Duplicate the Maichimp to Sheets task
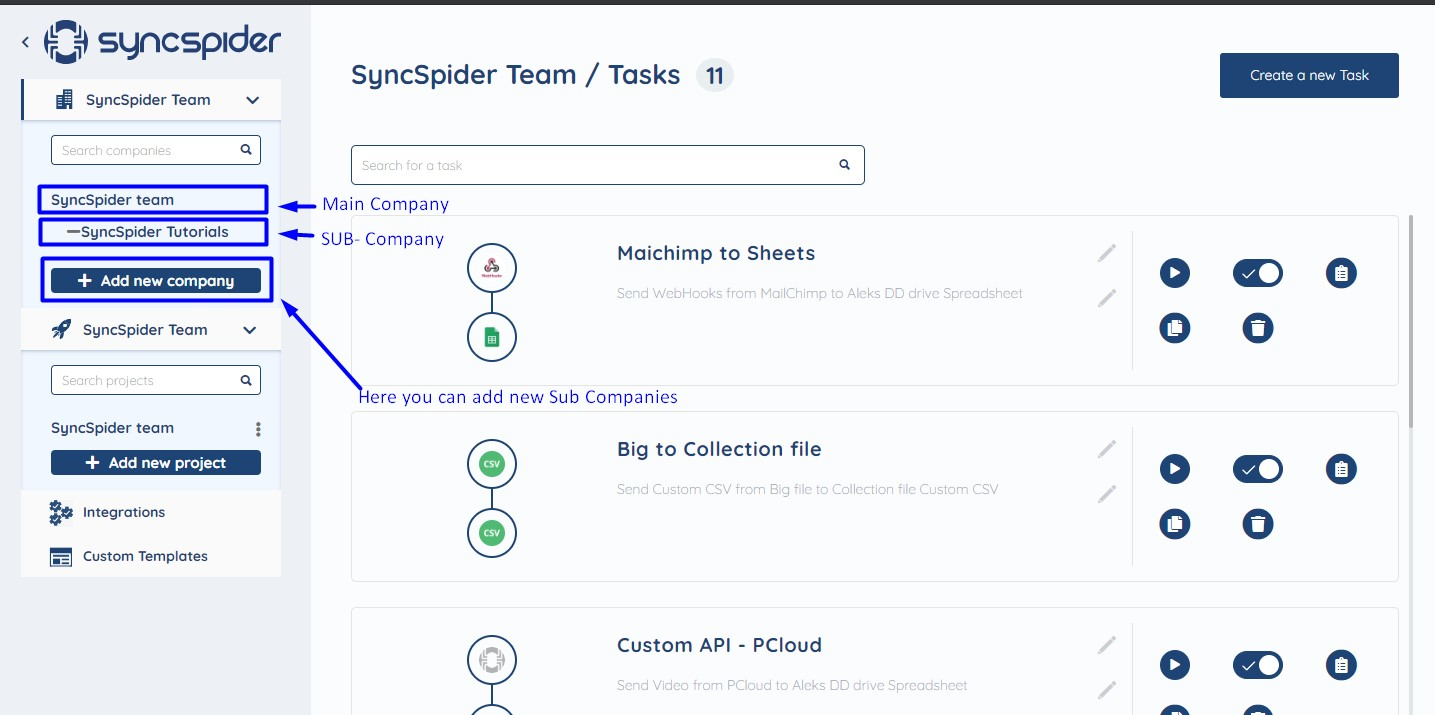This screenshot has height=715, width=1435. 1175,328
